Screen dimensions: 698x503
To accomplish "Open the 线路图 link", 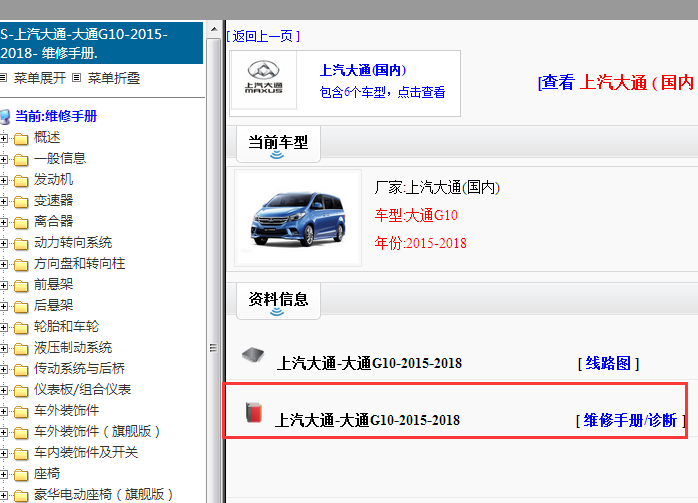I will (x=609, y=364).
